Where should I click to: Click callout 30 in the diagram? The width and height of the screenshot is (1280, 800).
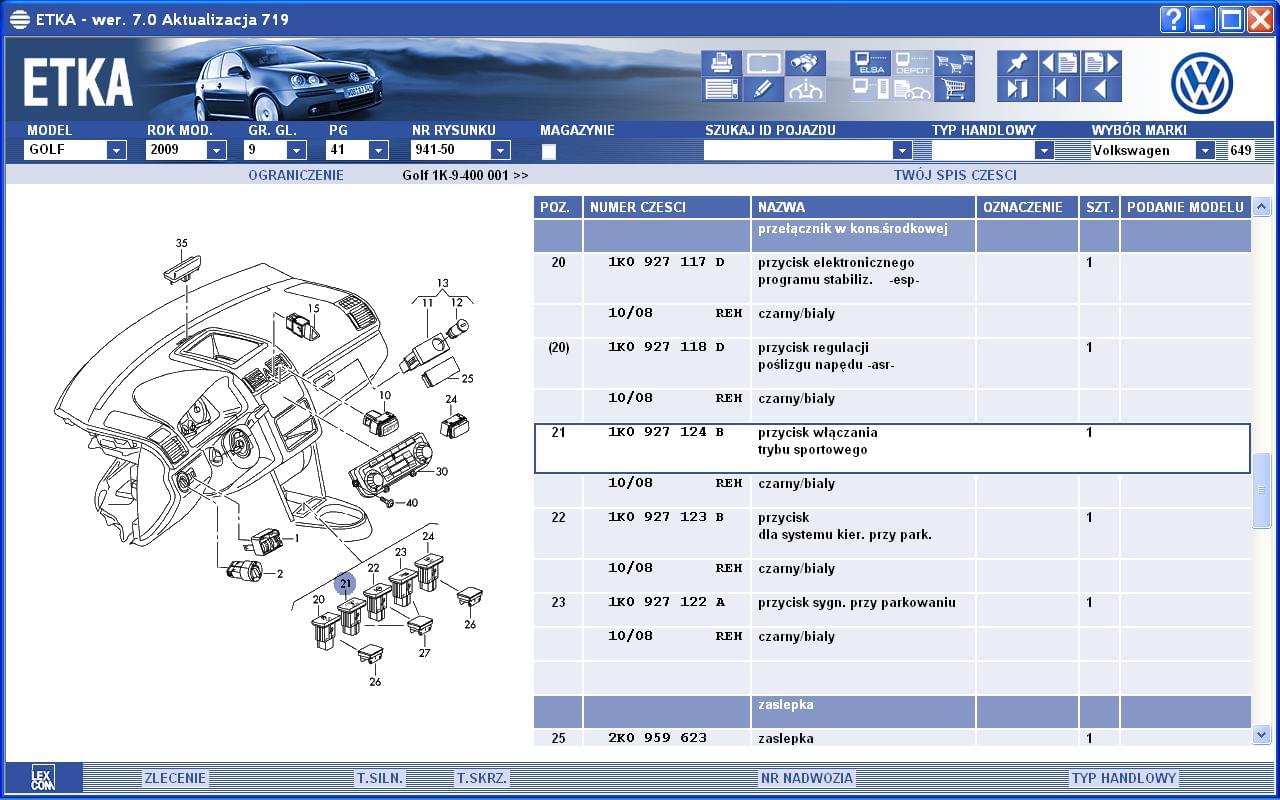441,471
